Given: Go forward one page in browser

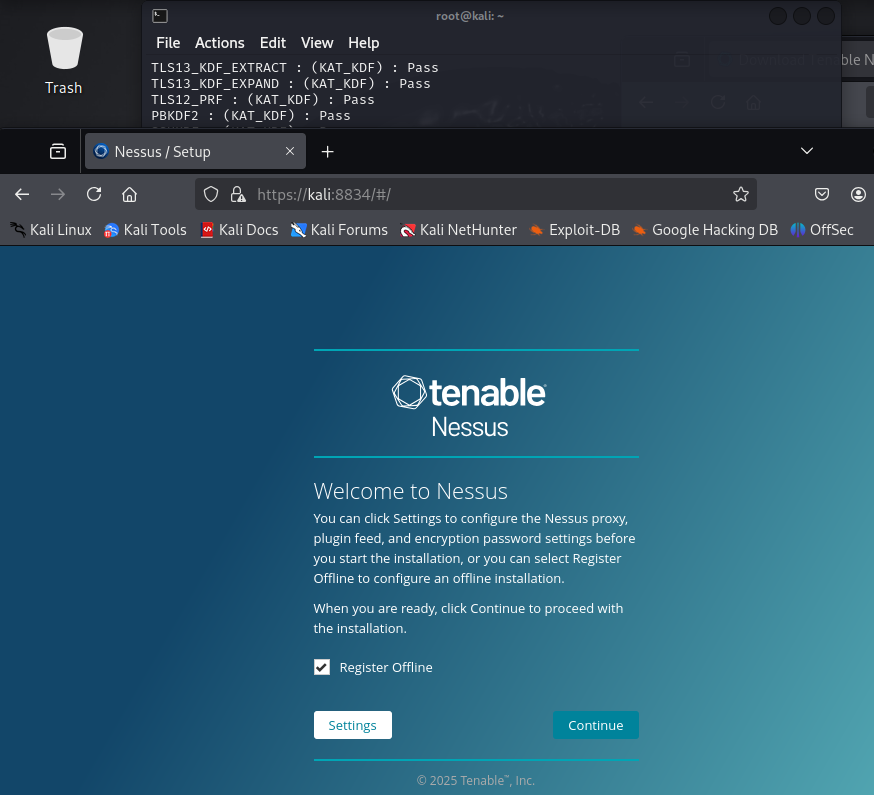Looking at the screenshot, I should pyautogui.click(x=58, y=195).
